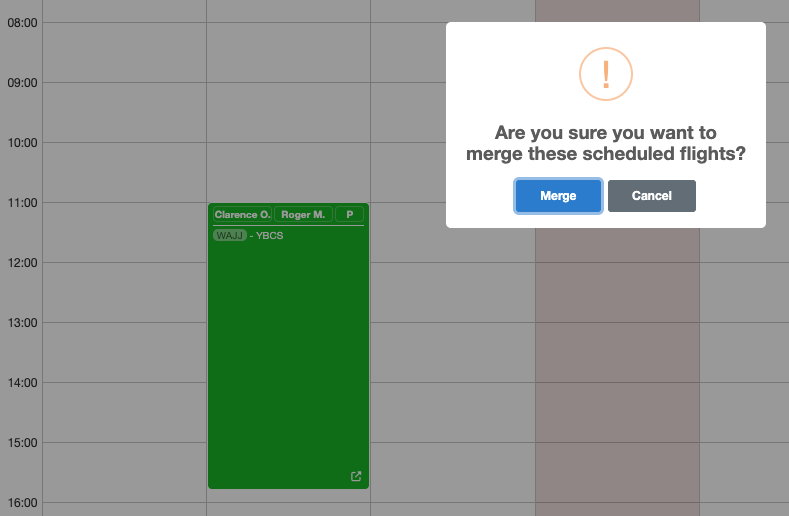The height and width of the screenshot is (516, 789).
Task: Click the 10:00 time label
Action: [21, 142]
